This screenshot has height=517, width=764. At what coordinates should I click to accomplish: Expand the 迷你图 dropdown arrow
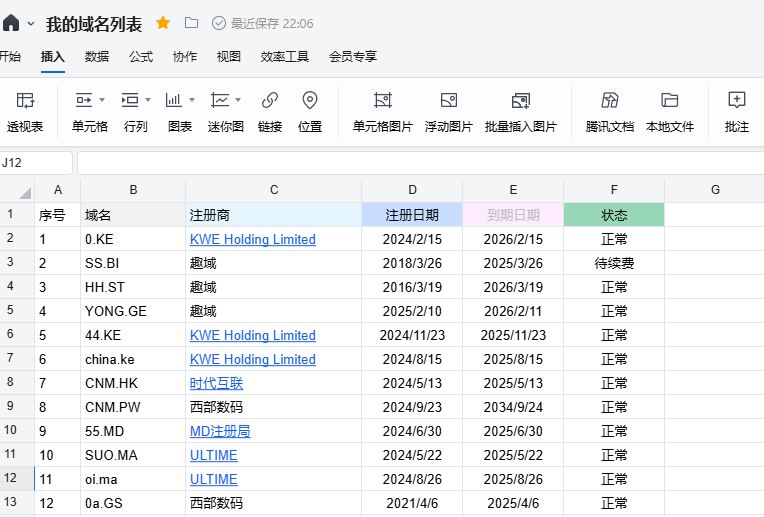pos(238,100)
